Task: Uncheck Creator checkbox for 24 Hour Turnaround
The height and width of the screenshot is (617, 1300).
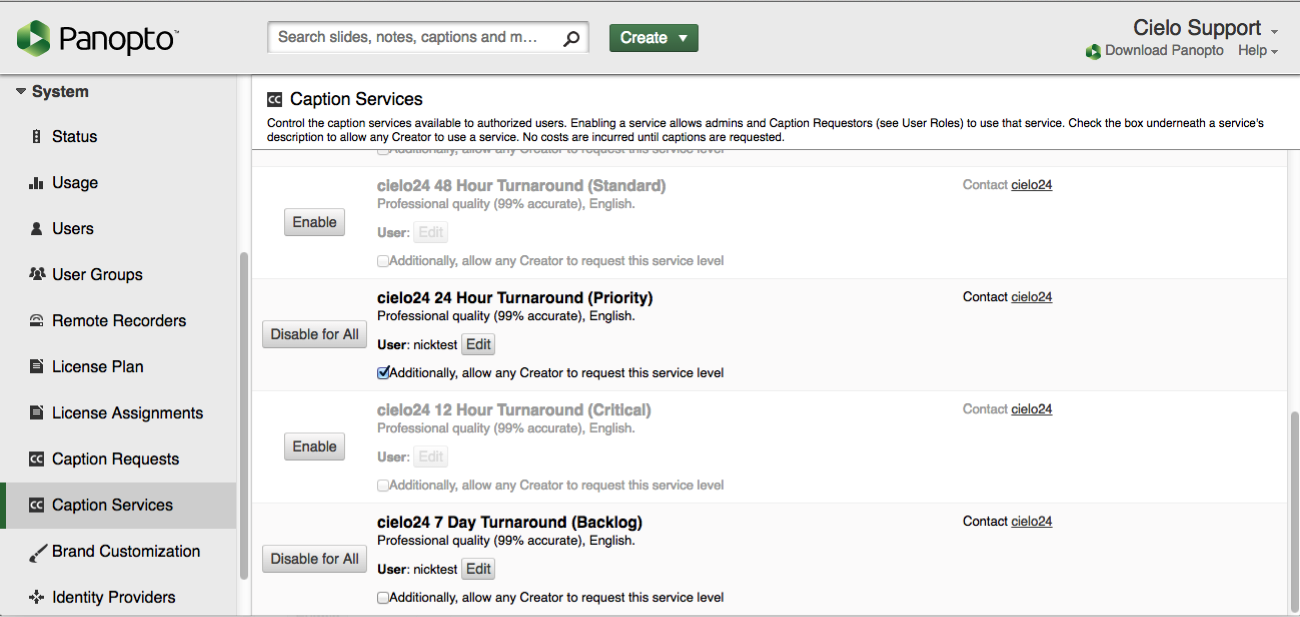Action: [383, 373]
